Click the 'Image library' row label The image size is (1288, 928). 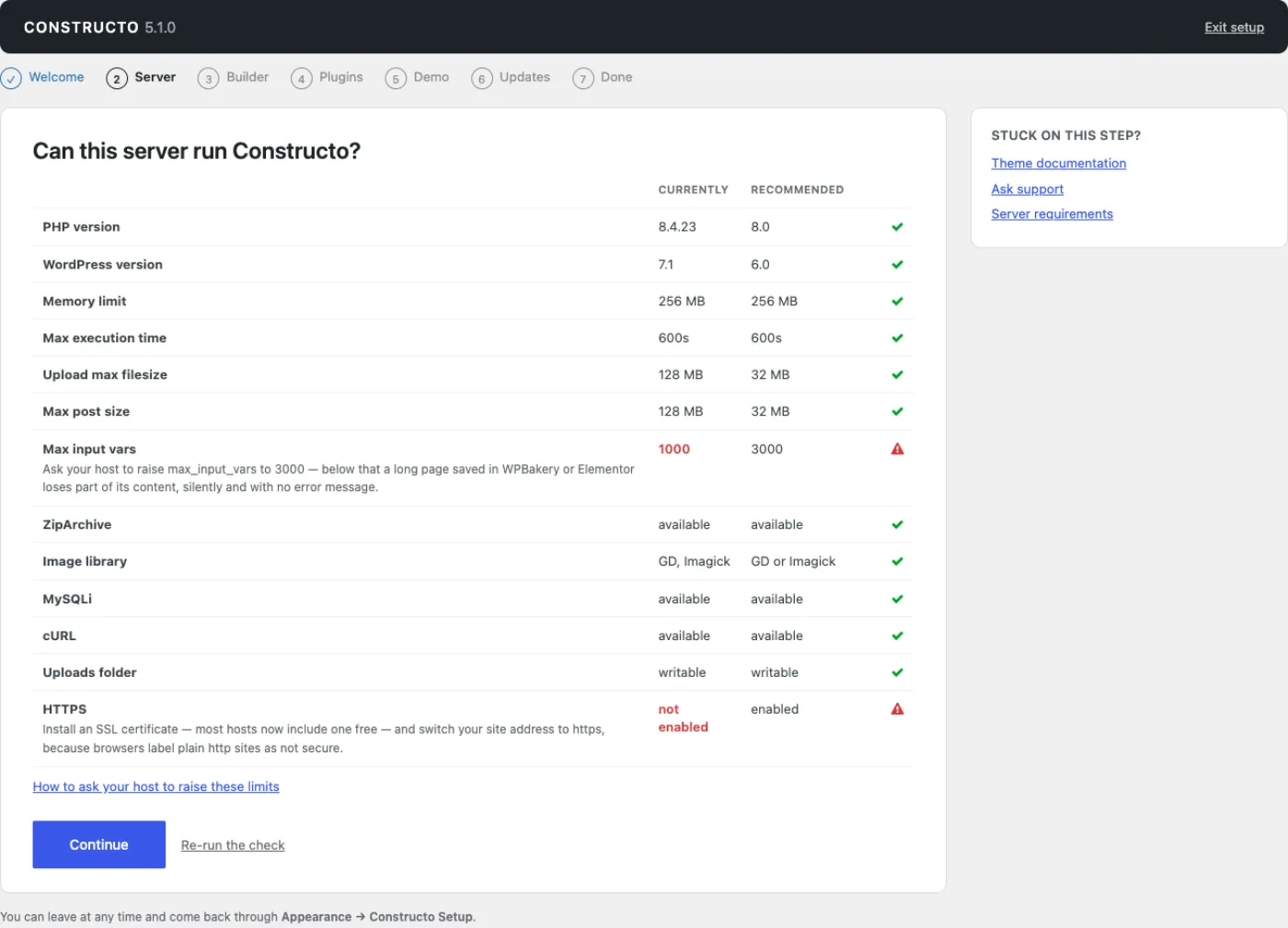click(85, 562)
